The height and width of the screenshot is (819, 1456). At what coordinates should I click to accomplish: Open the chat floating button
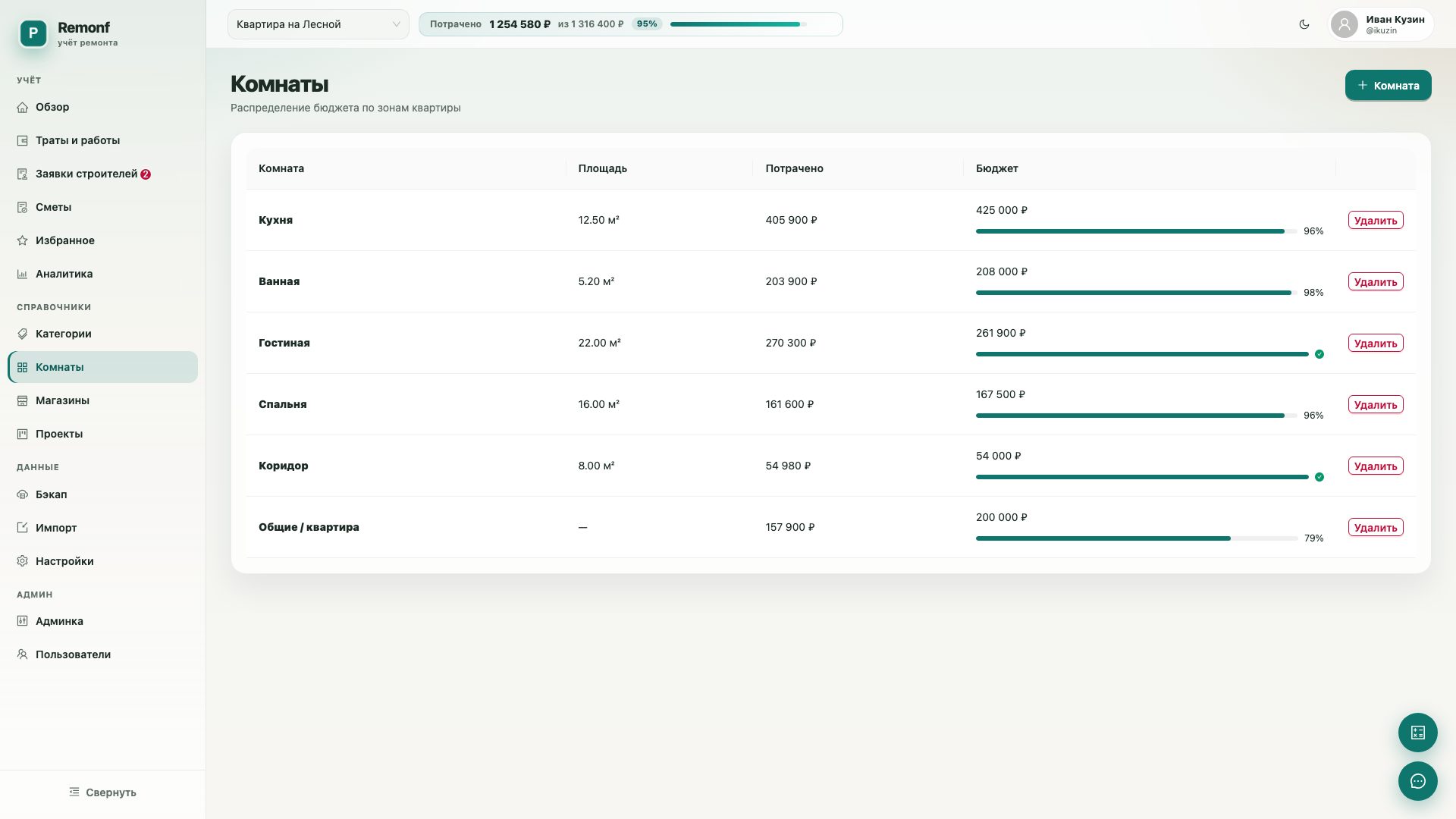point(1418,781)
